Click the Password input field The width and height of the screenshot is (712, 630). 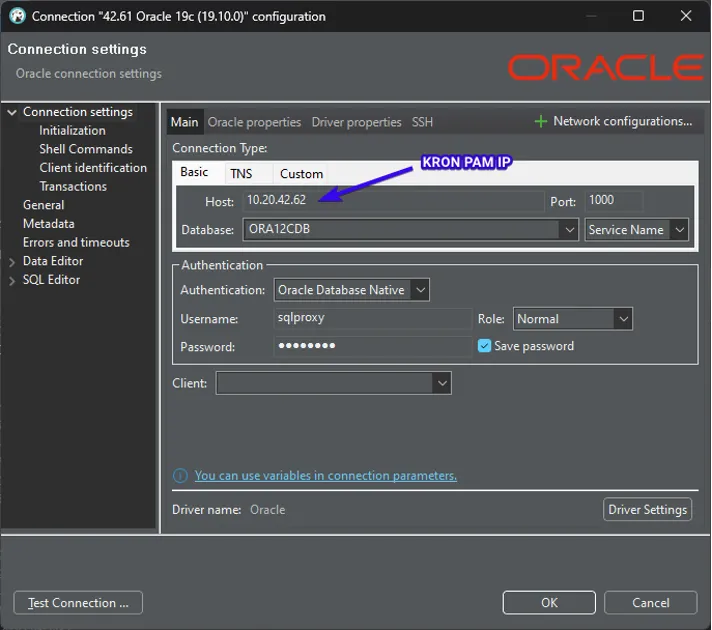pos(372,346)
